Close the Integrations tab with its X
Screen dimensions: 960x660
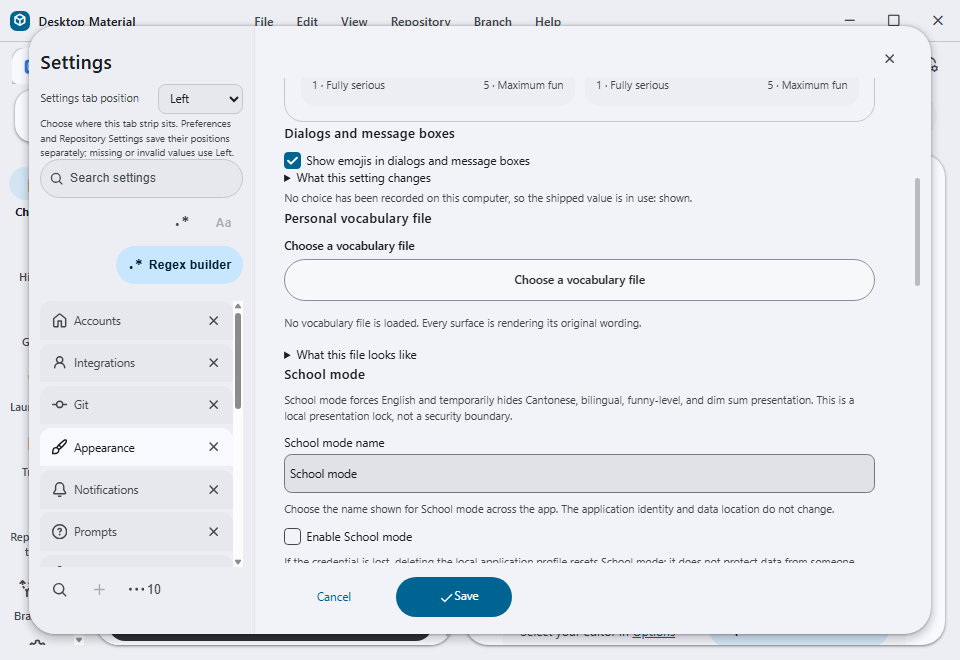coord(214,363)
